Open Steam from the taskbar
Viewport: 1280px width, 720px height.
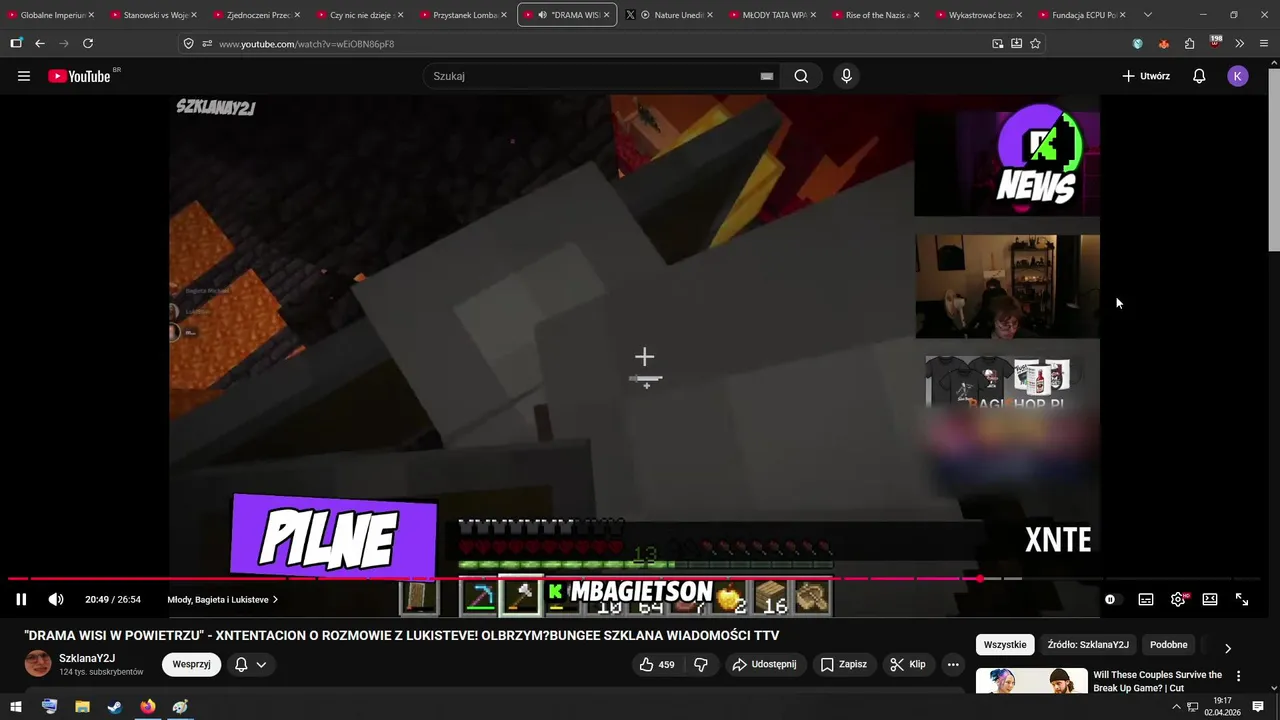click(x=115, y=706)
